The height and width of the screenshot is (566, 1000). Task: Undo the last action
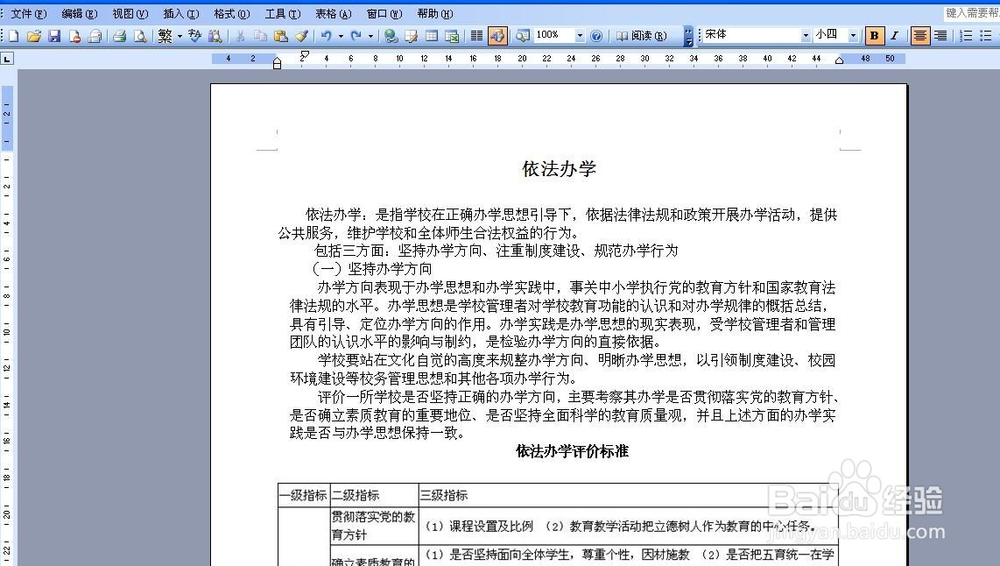tap(326, 36)
